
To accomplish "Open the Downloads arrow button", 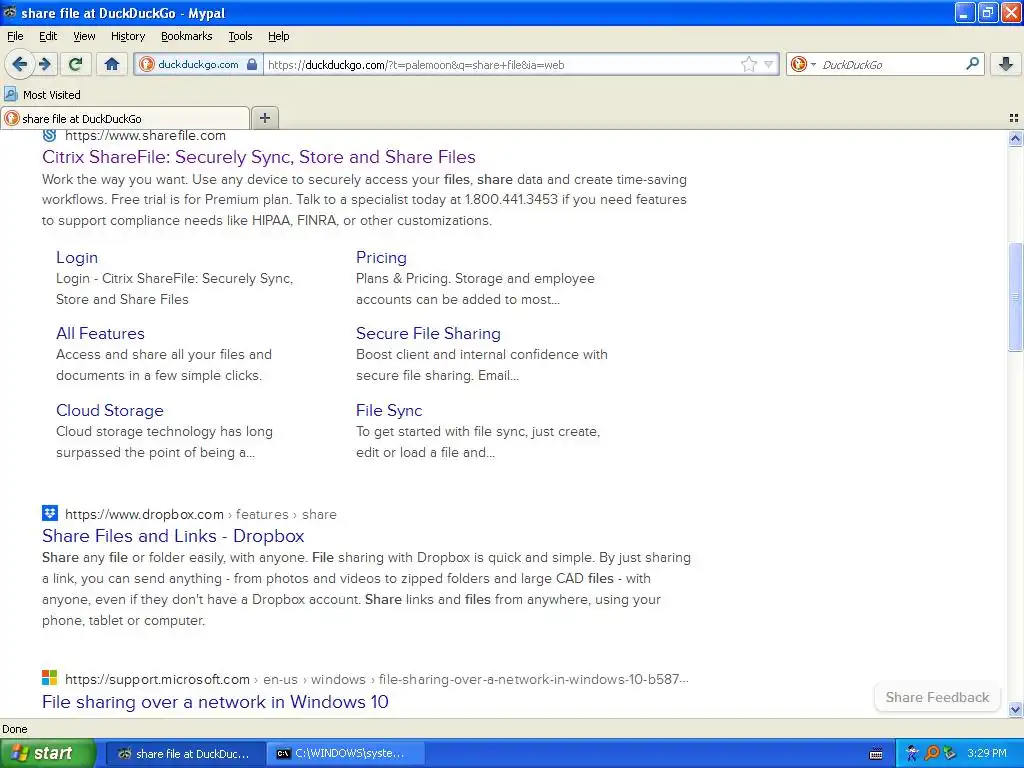I will click(x=1006, y=64).
